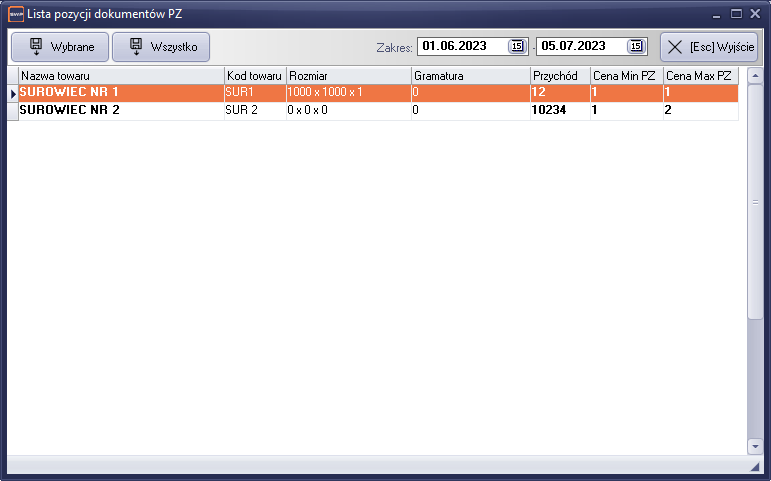The width and height of the screenshot is (771, 481).
Task: Click the Cena Min PZ column header
Action: coord(626,76)
